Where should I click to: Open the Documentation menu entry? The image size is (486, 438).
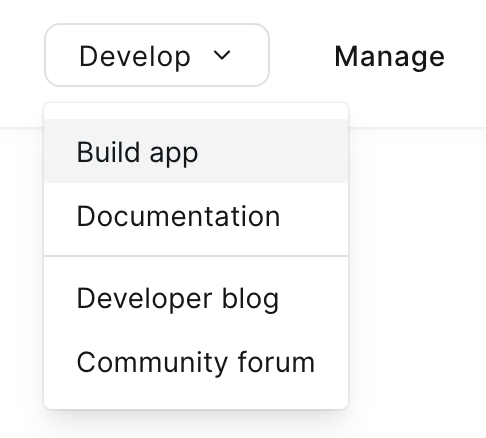pos(196,216)
